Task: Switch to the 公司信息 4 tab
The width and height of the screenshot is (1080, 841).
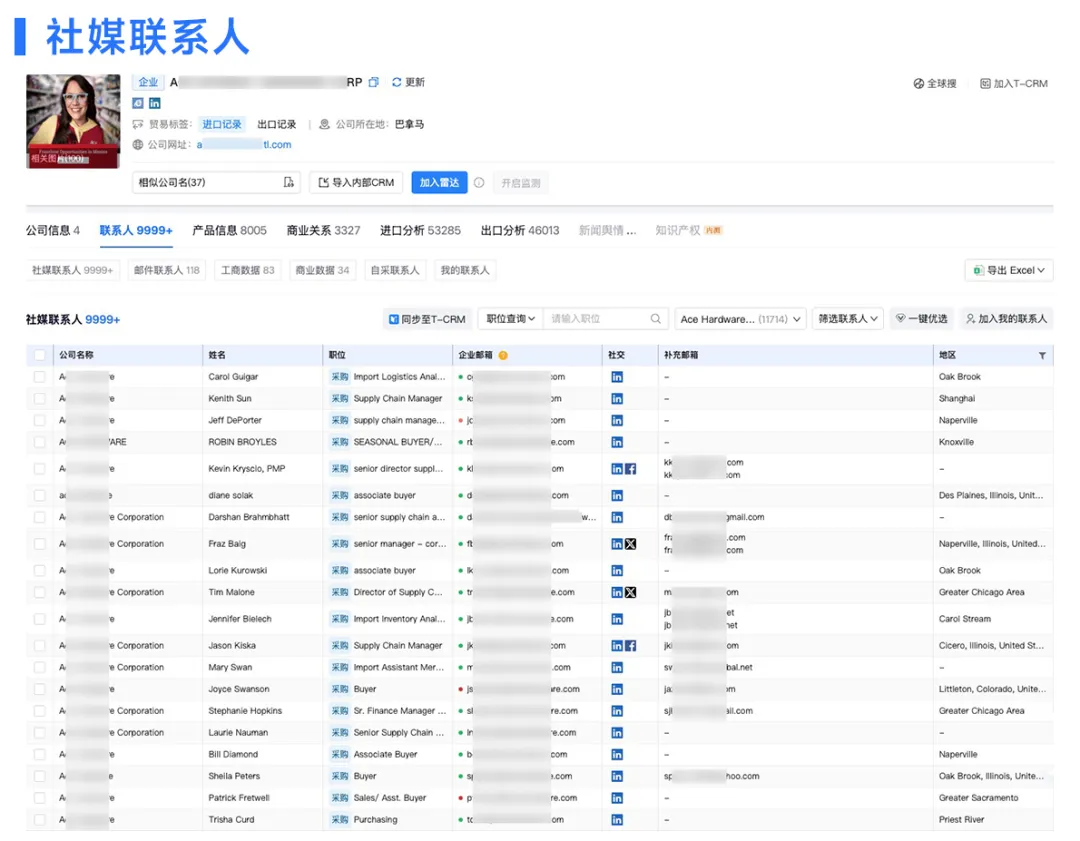Action: 53,231
